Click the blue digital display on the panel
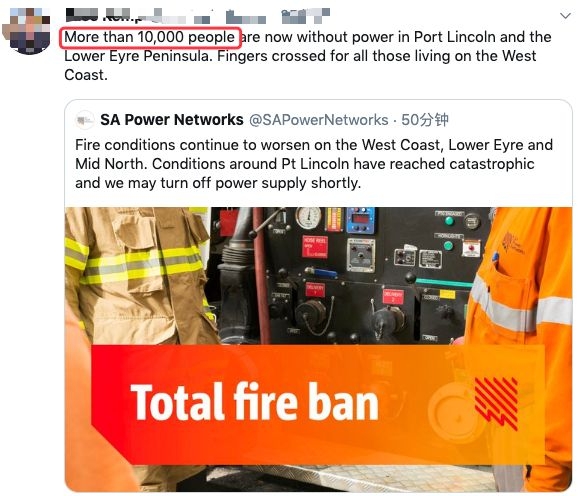The image size is (581, 496). click(x=360, y=220)
